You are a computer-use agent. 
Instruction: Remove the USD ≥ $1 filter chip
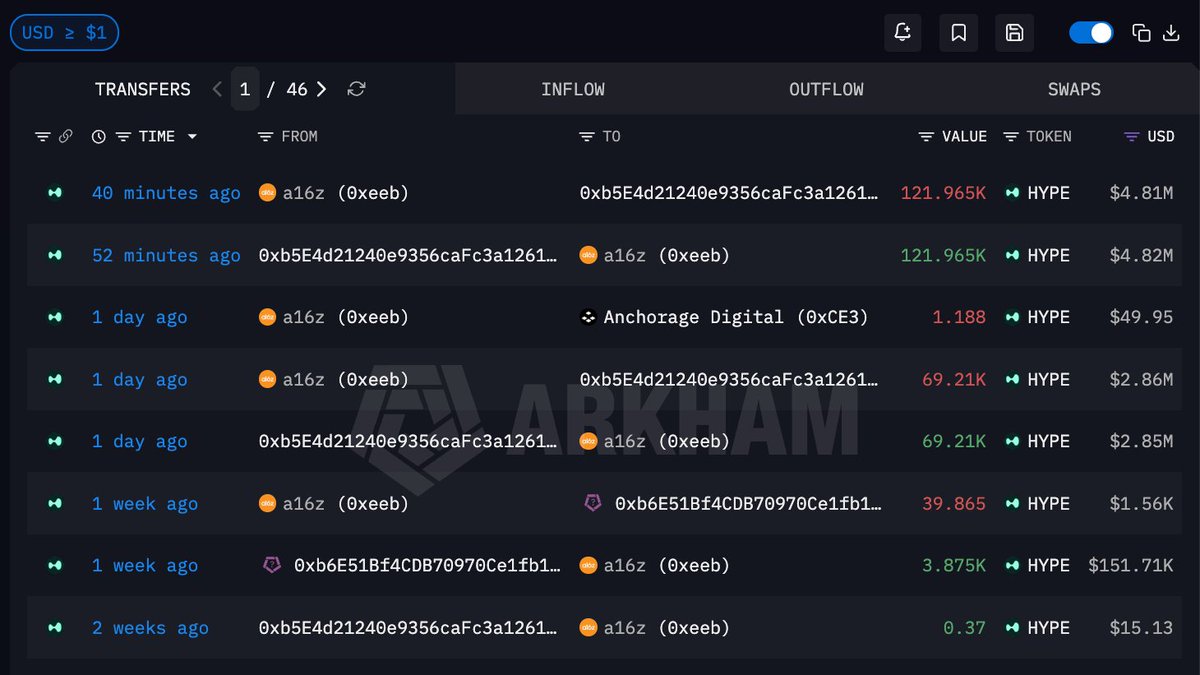pyautogui.click(x=64, y=33)
